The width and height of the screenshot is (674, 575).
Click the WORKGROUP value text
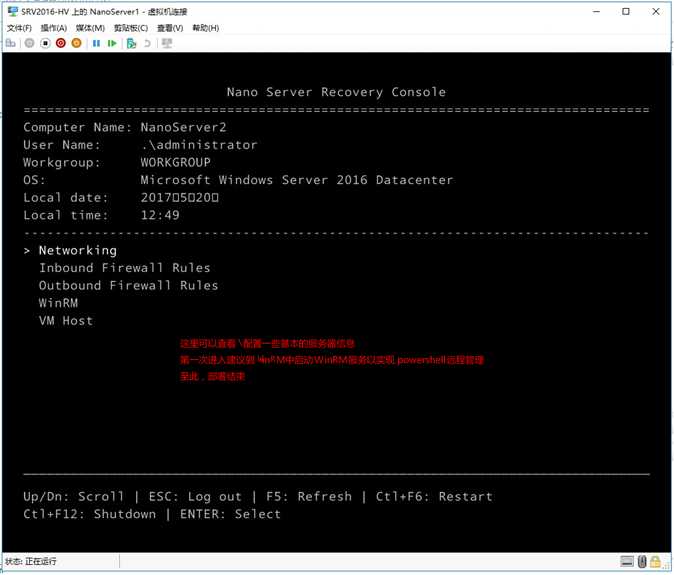click(175, 162)
